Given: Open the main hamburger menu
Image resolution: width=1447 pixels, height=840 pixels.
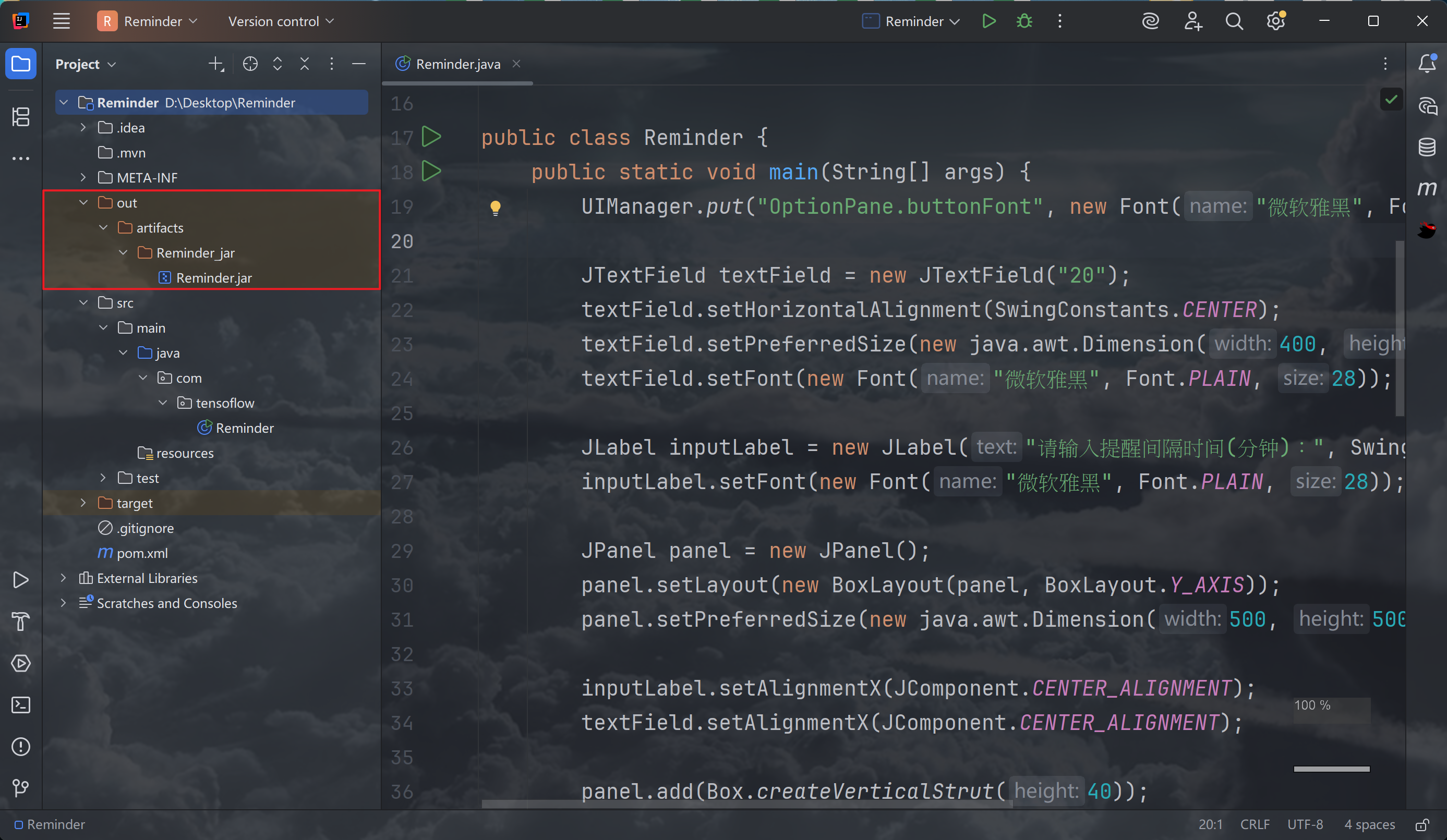Looking at the screenshot, I should [62, 21].
